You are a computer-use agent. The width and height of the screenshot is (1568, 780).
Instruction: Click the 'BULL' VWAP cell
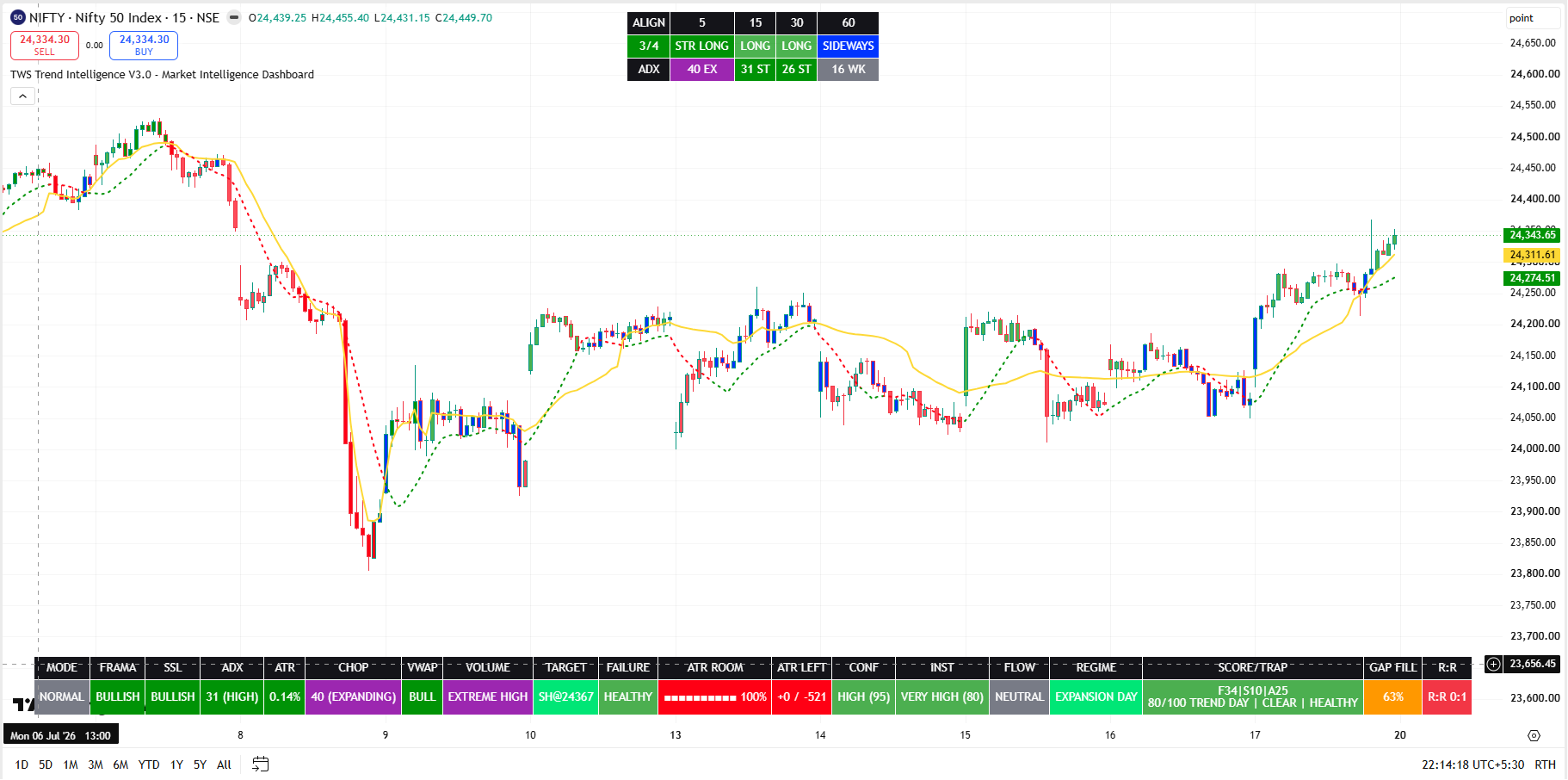(x=423, y=696)
